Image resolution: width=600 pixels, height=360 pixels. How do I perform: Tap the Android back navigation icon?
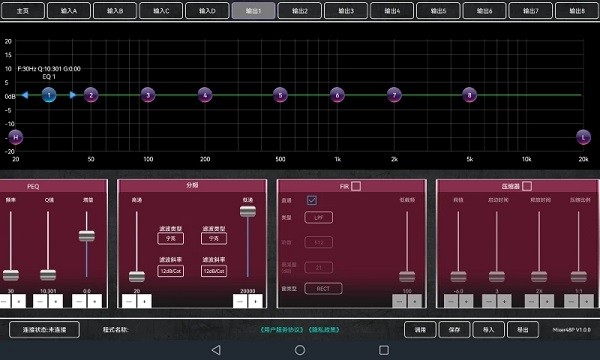pyautogui.click(x=216, y=350)
